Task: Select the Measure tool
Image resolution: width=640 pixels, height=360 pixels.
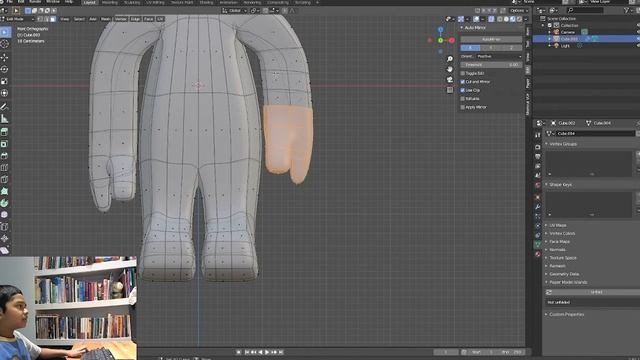Action: [x=5, y=119]
